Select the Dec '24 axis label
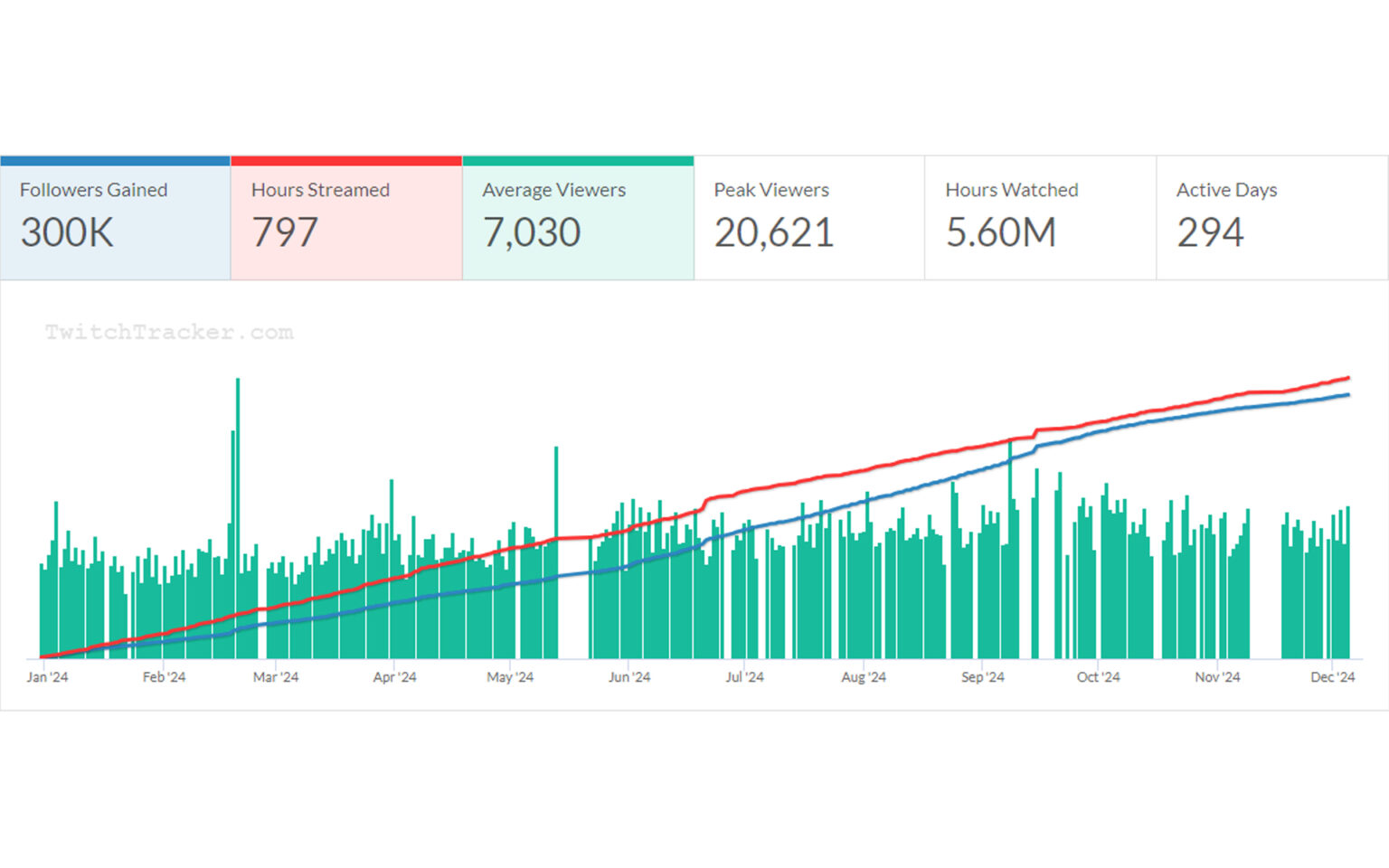 1332,677
